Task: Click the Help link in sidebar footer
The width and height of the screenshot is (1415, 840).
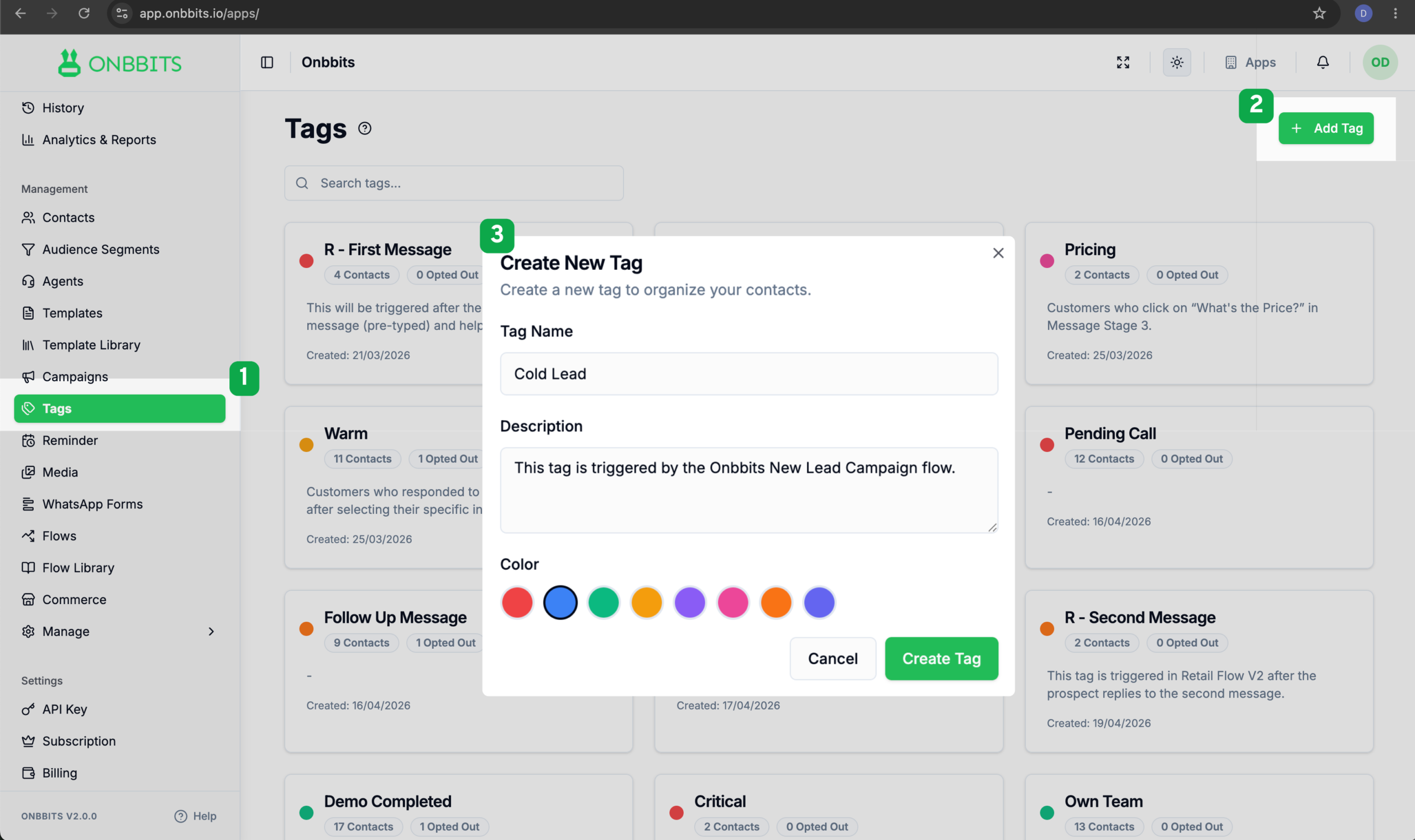Action: pyautogui.click(x=195, y=816)
